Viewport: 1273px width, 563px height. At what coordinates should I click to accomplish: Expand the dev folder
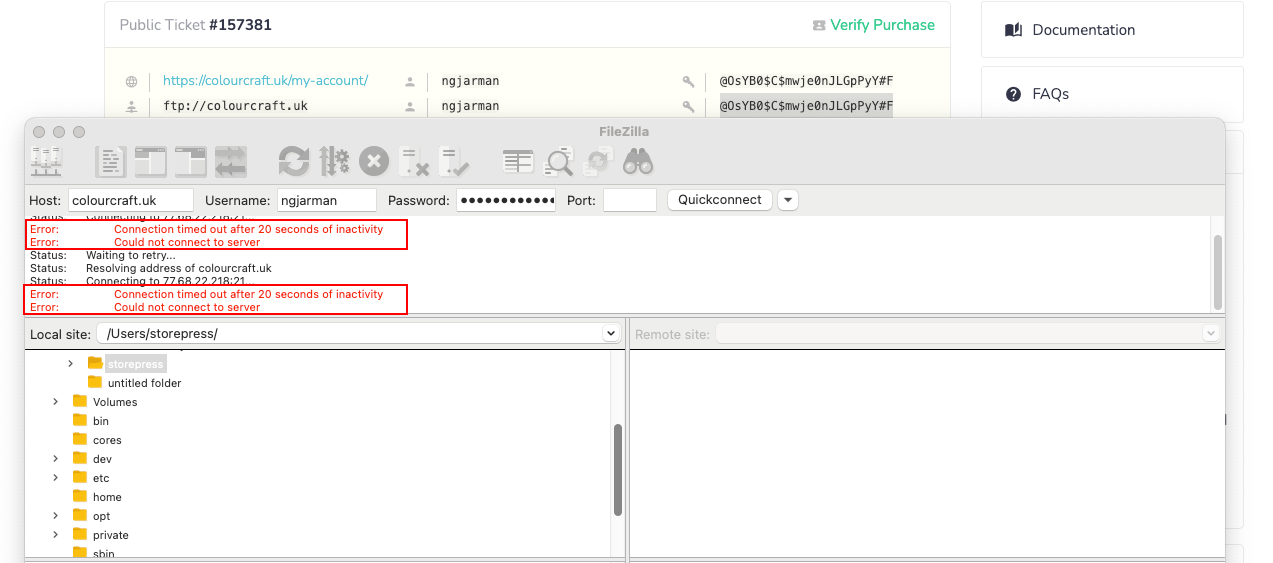tap(56, 459)
